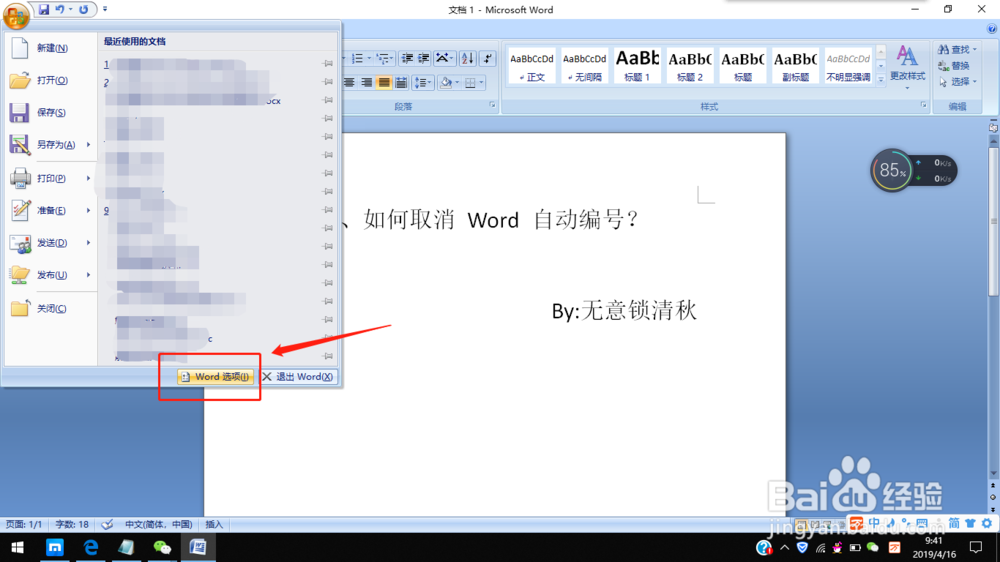
Task: Click the Sort A-Z icon
Action: pos(467,59)
